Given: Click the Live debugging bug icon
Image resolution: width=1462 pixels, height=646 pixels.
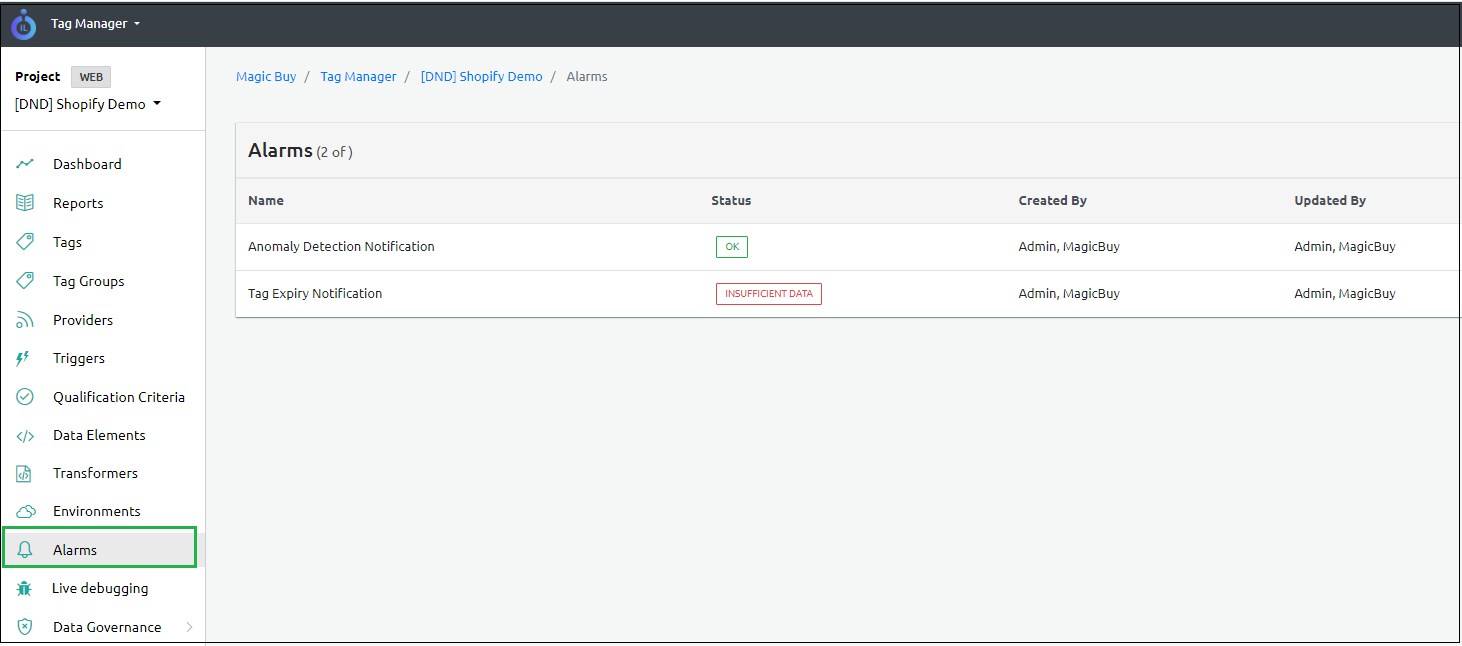Looking at the screenshot, I should pyautogui.click(x=25, y=589).
